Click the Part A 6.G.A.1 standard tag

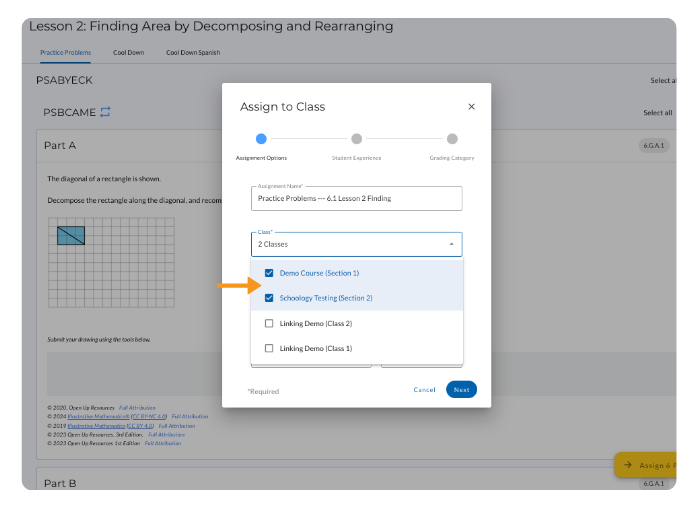tap(653, 146)
